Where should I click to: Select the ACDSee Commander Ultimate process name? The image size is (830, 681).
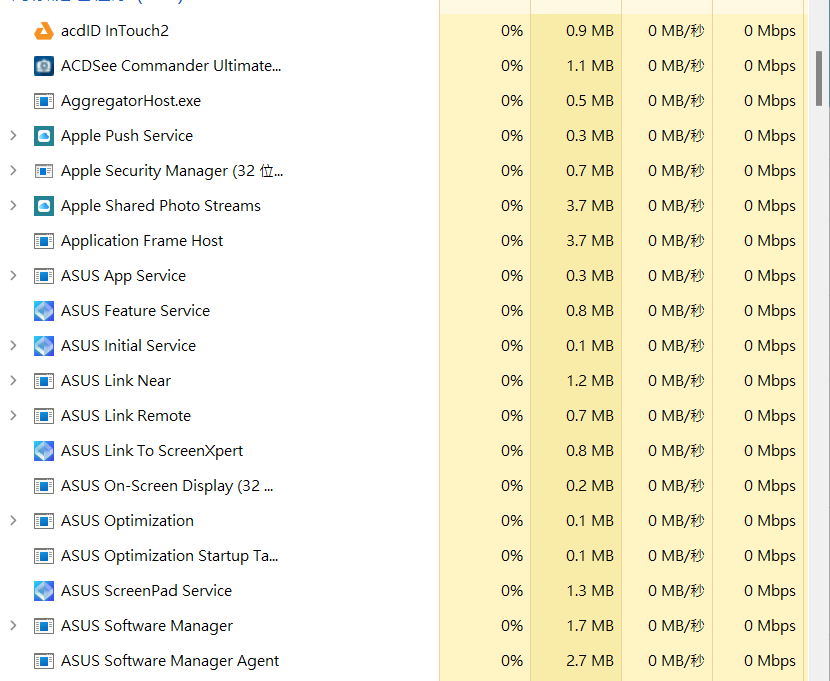coord(171,66)
